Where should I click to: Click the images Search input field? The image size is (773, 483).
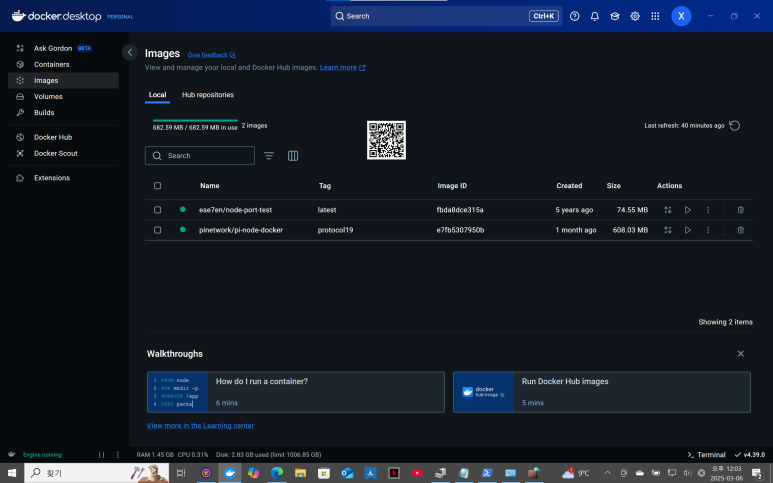(x=200, y=156)
